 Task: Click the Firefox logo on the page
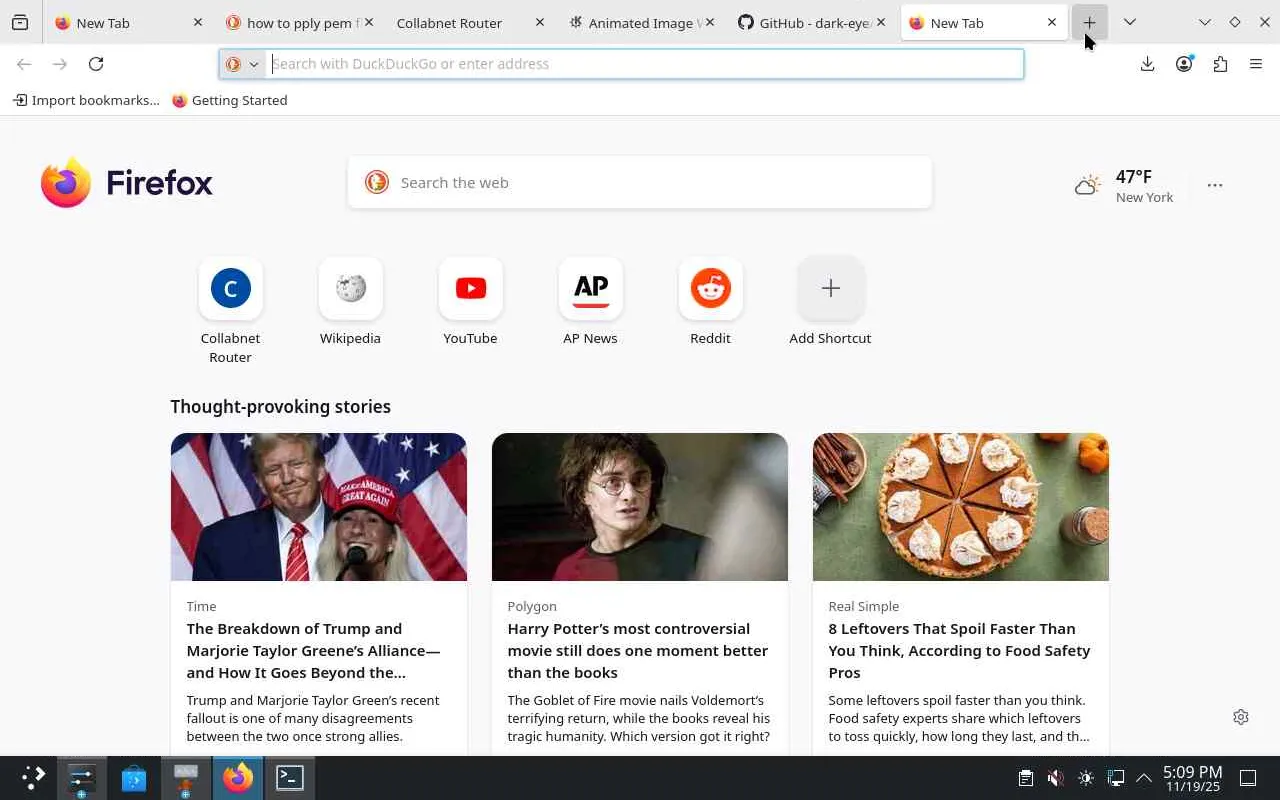127,183
